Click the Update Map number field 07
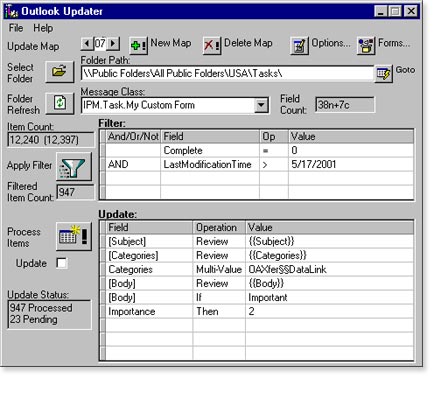Viewport: 435px width, 406px height. click(100, 44)
